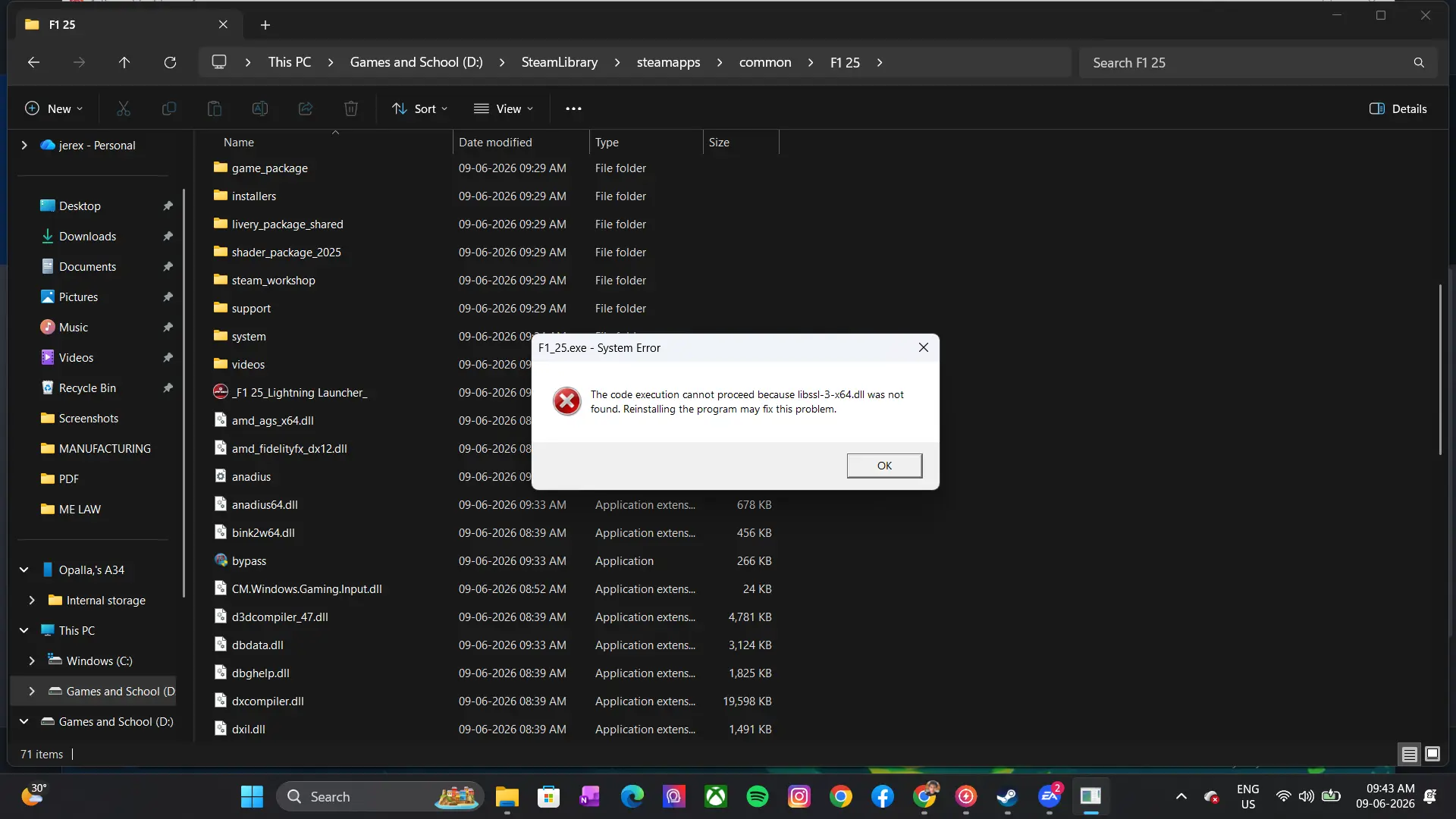Open the taskbar Search box
The height and width of the screenshot is (819, 1456).
tap(379, 796)
